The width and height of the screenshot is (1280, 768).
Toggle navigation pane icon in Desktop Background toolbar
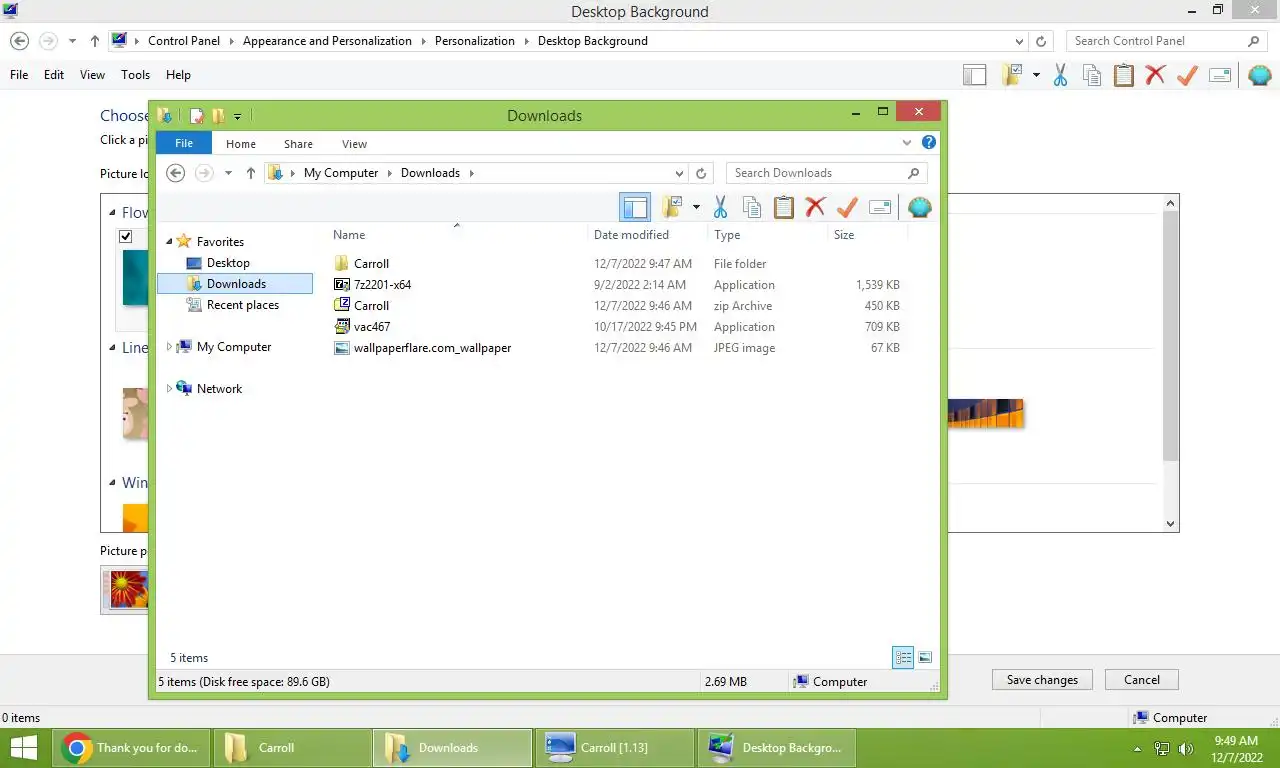pyautogui.click(x=975, y=75)
